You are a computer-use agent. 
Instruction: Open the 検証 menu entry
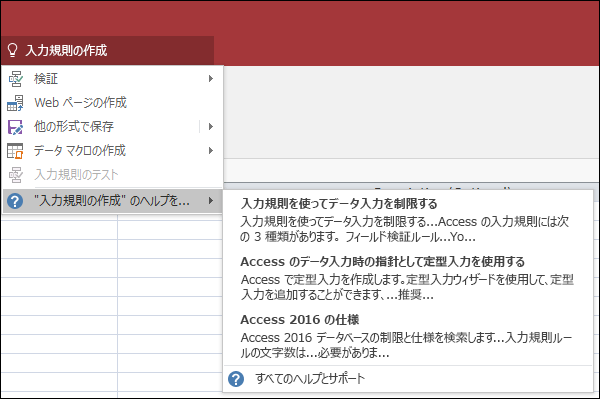(112, 79)
